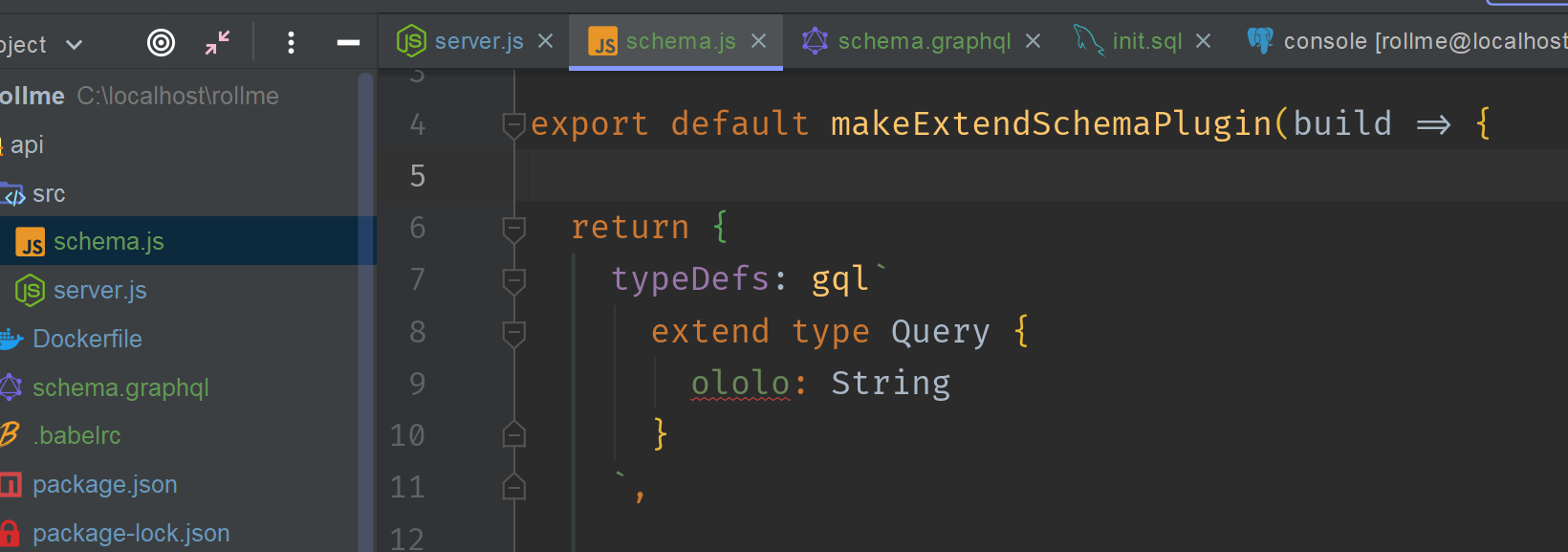Image resolution: width=1568 pixels, height=552 pixels.
Task: Hide the project tool window
Action: coord(349,42)
